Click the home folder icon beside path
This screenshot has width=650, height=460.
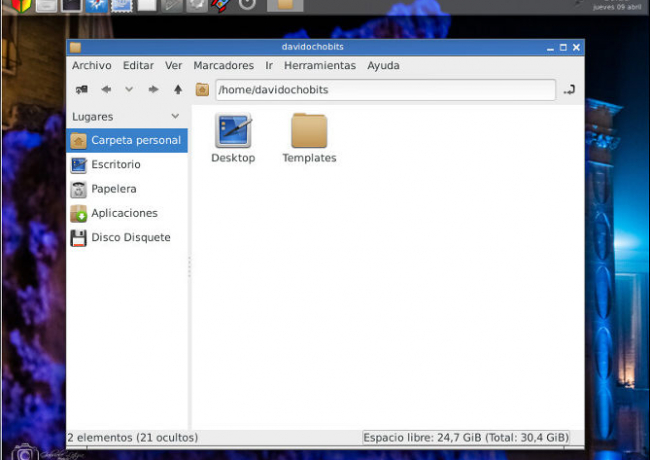202,90
